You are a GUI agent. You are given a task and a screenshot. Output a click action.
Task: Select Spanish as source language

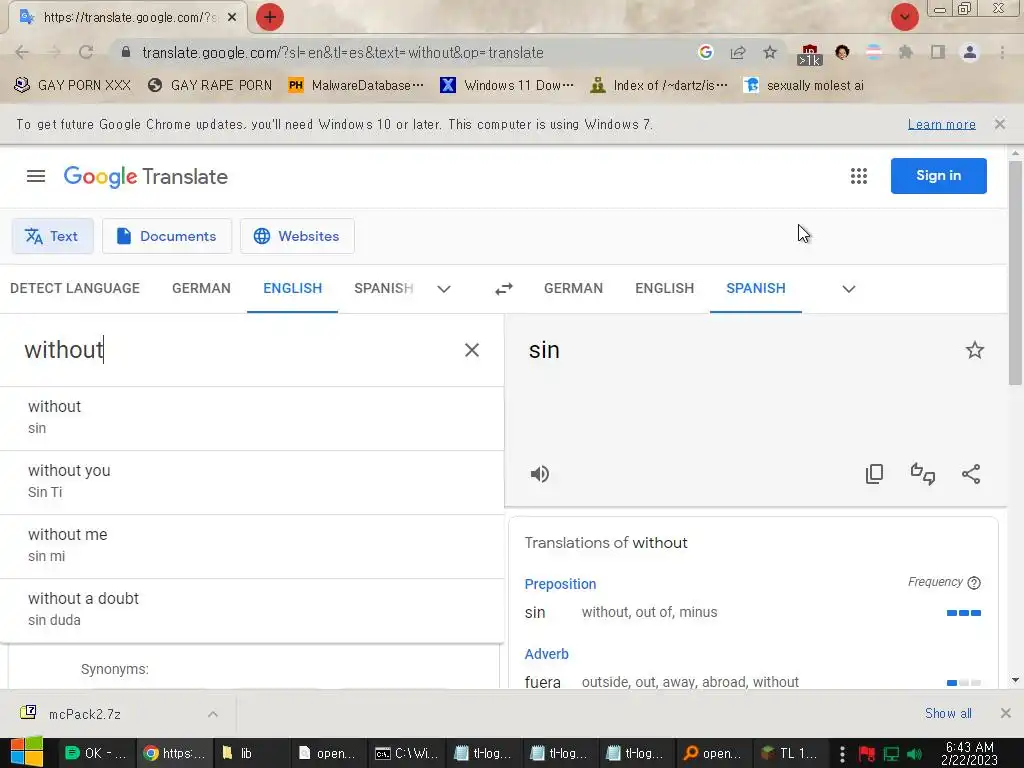coord(383,288)
